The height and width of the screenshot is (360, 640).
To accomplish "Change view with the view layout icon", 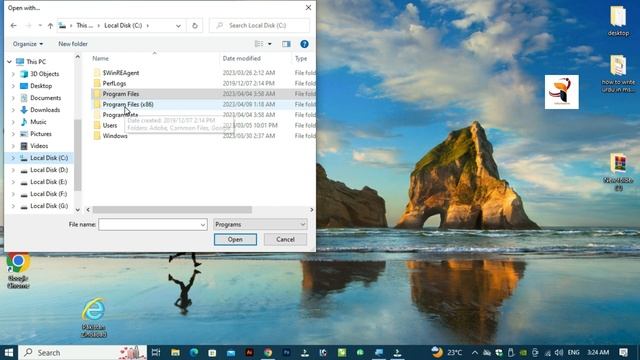I will (x=259, y=44).
